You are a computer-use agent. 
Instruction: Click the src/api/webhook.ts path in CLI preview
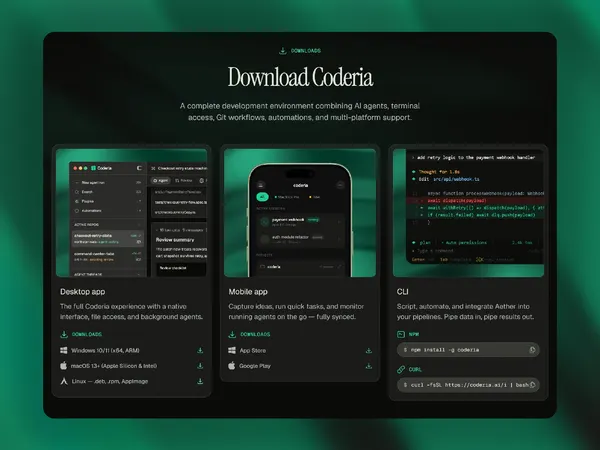[456, 179]
